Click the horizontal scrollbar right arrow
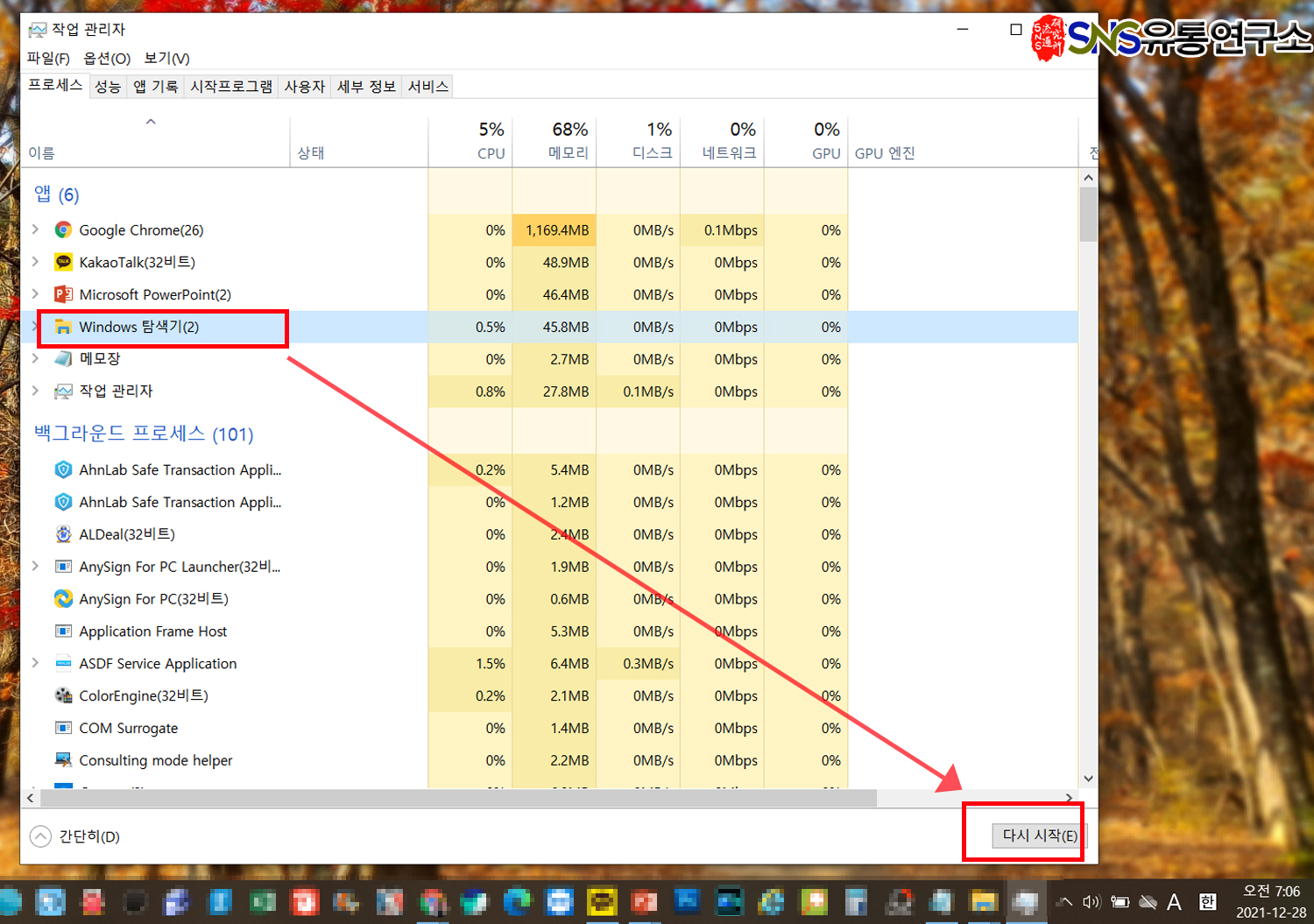 pyautogui.click(x=1069, y=798)
